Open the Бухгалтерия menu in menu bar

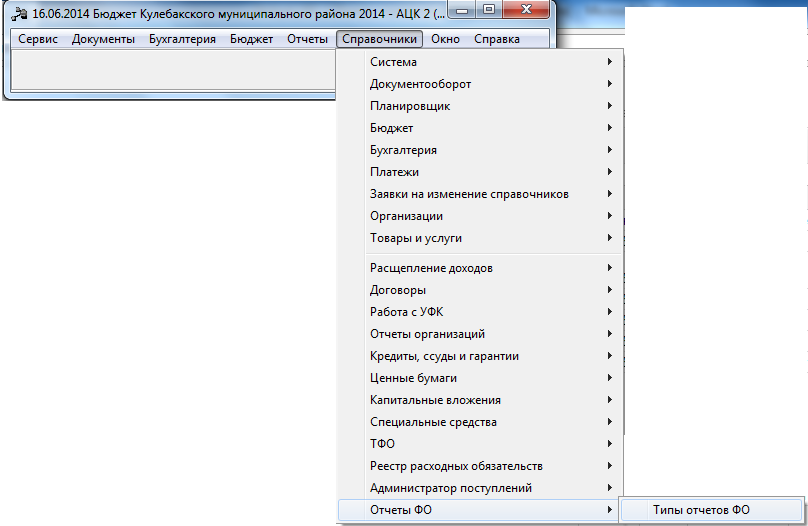[182, 39]
